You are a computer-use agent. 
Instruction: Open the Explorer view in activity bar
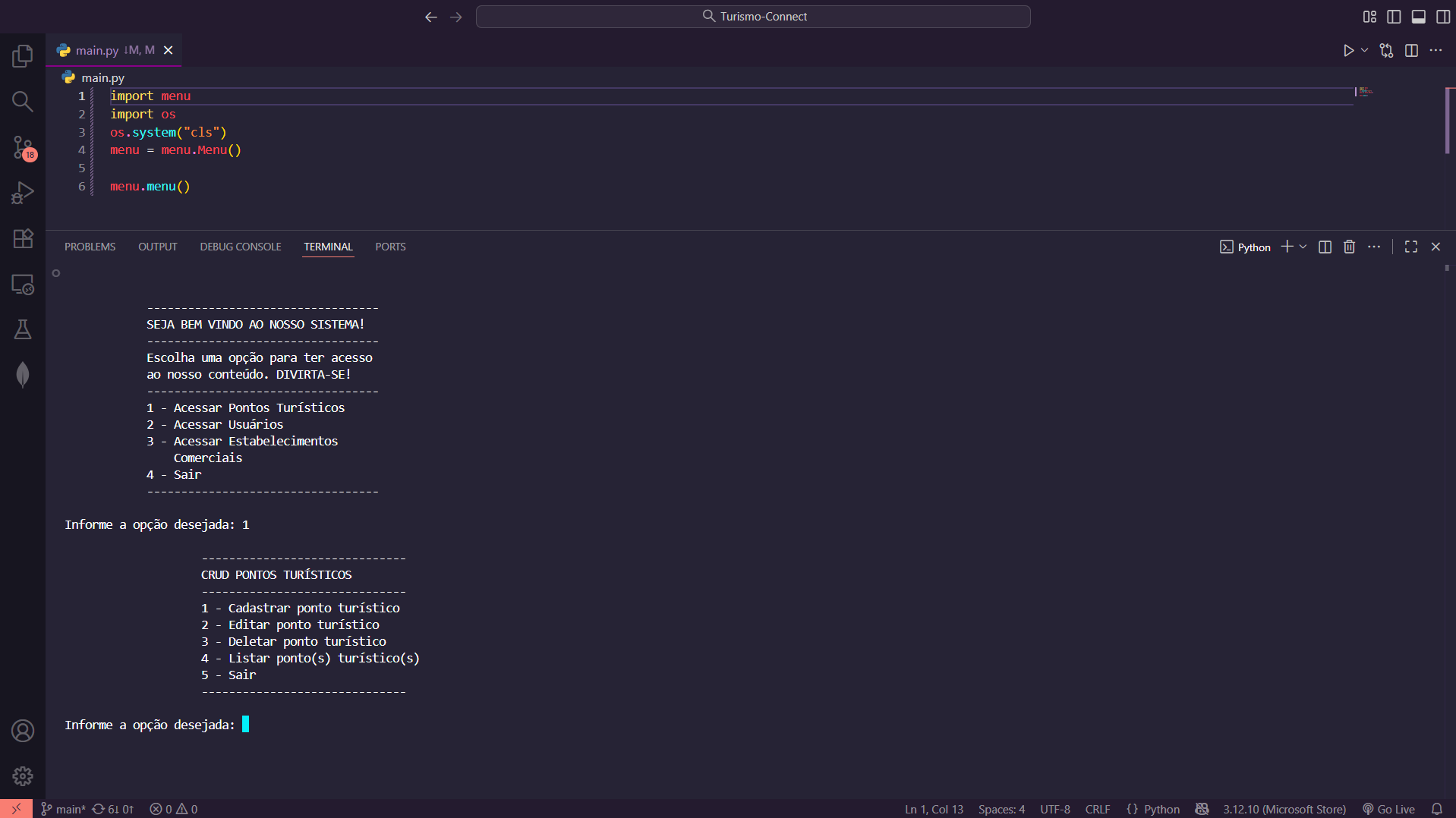pos(23,55)
